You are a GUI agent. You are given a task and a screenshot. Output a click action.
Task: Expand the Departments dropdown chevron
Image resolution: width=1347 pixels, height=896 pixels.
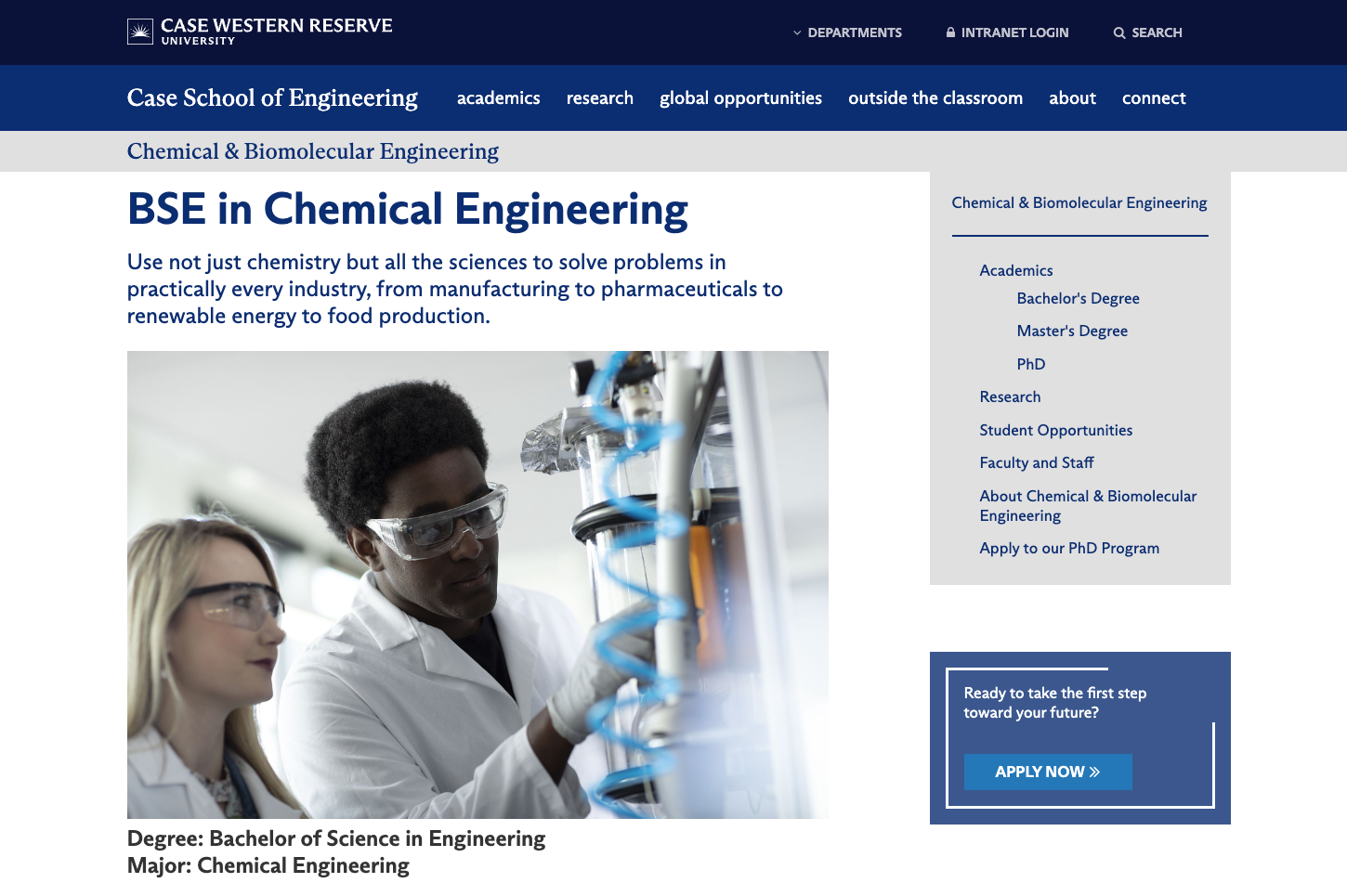797,32
